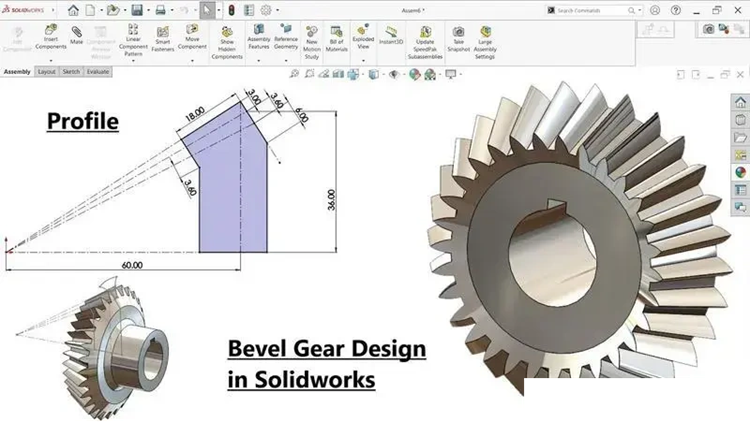750x423 pixels.
Task: Click Reference Geometry tool
Action: [286, 37]
